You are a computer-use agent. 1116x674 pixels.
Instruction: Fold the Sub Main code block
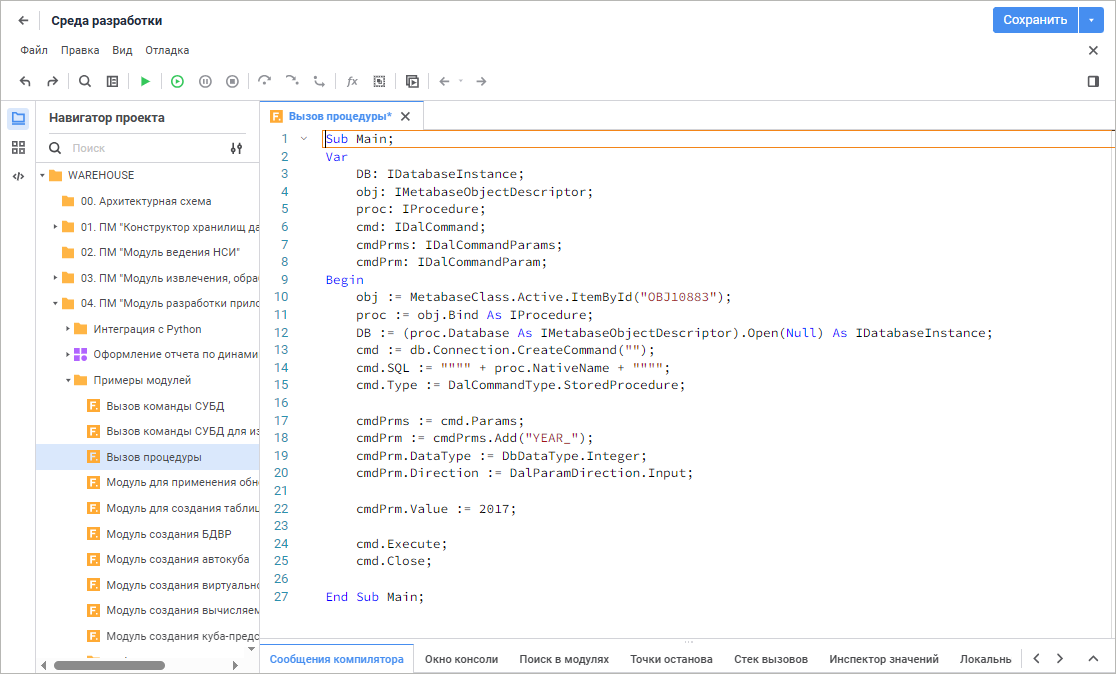304,139
